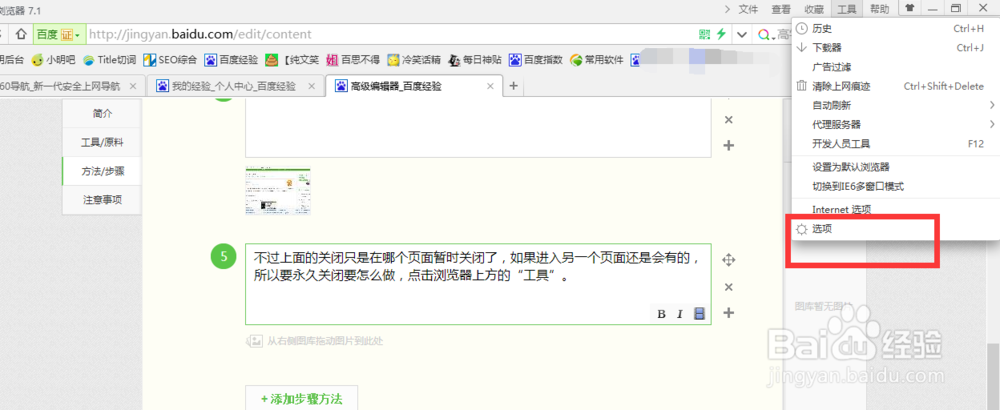Open the 【纯文笑 bookmark
The height and width of the screenshot is (410, 1000).
(x=292, y=61)
